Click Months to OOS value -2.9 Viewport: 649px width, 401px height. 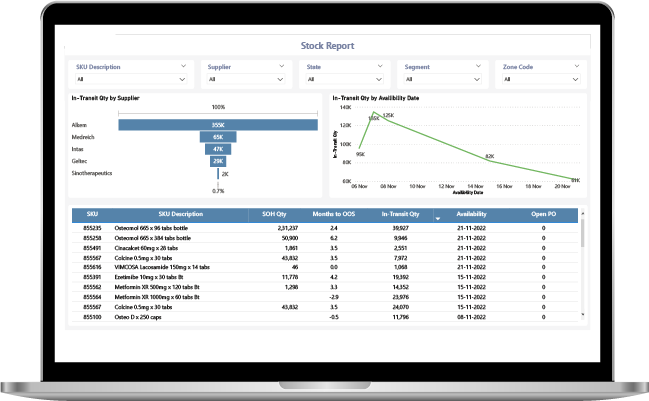(x=334, y=297)
